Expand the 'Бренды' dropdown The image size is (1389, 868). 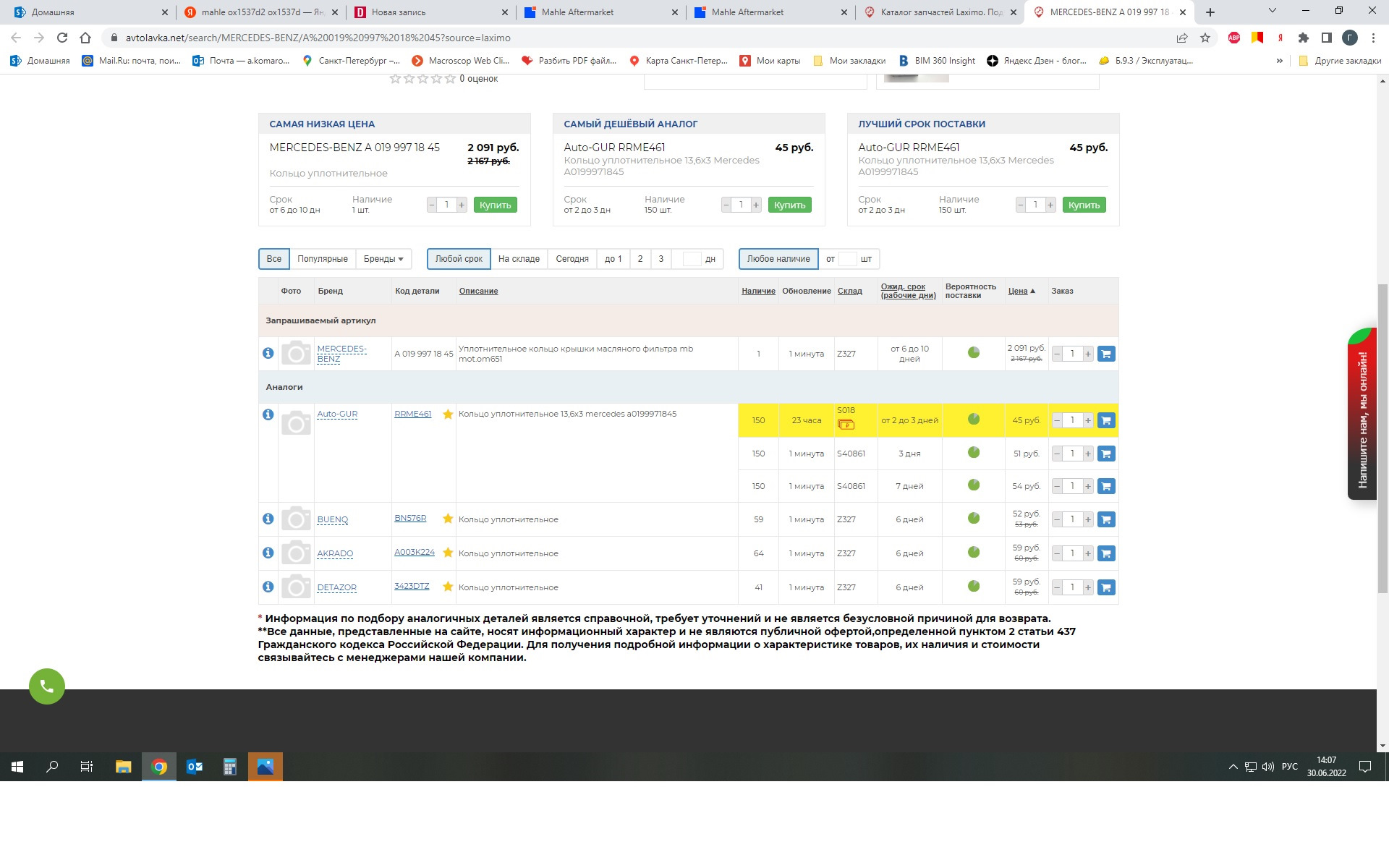coord(383,259)
